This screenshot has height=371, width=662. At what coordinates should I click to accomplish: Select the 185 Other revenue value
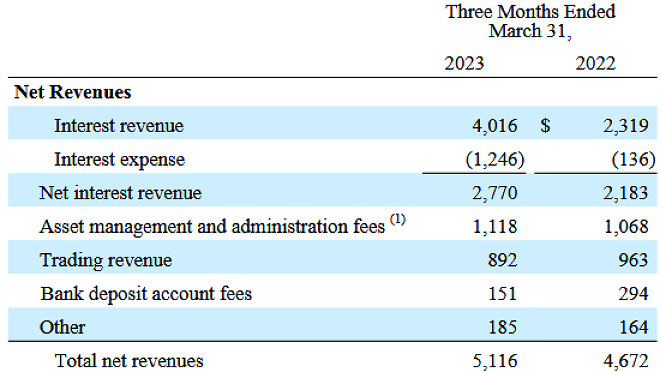coord(502,327)
